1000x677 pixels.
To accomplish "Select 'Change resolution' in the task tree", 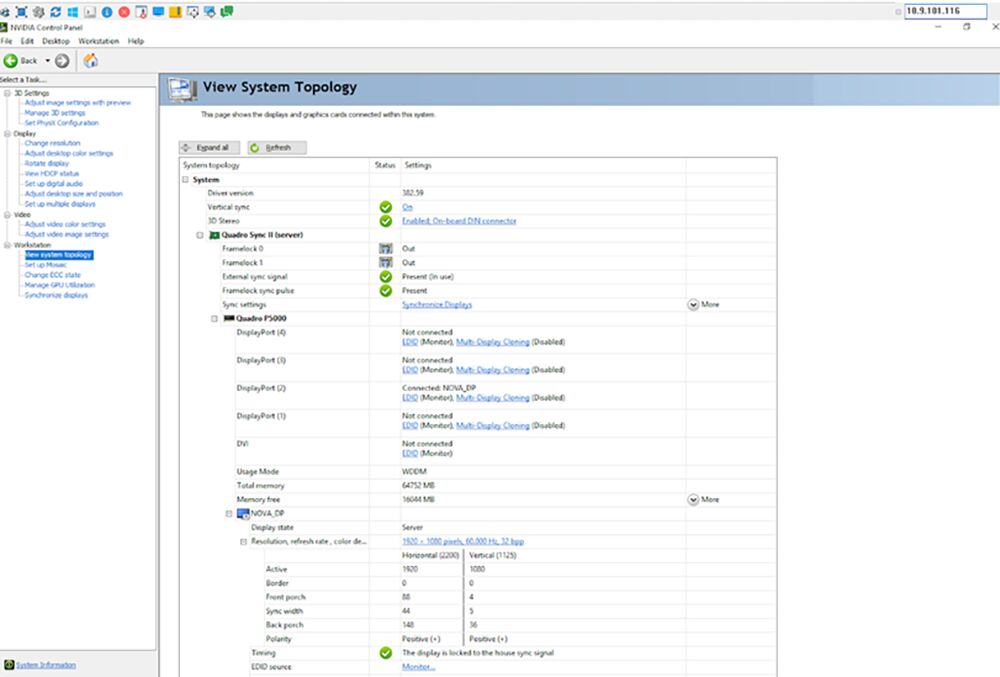I will pos(52,143).
